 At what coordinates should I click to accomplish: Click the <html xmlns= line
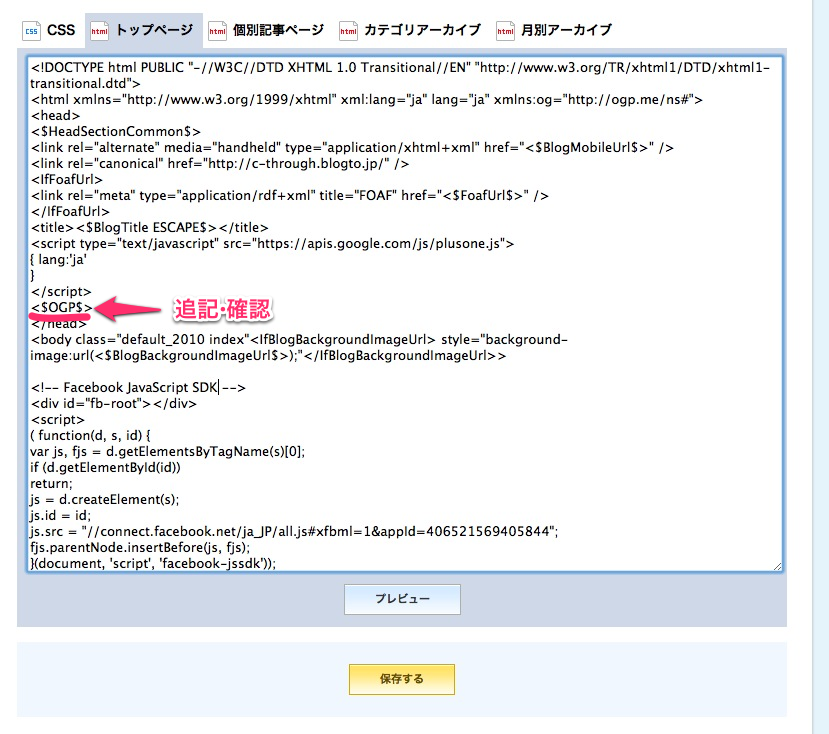[x=366, y=99]
